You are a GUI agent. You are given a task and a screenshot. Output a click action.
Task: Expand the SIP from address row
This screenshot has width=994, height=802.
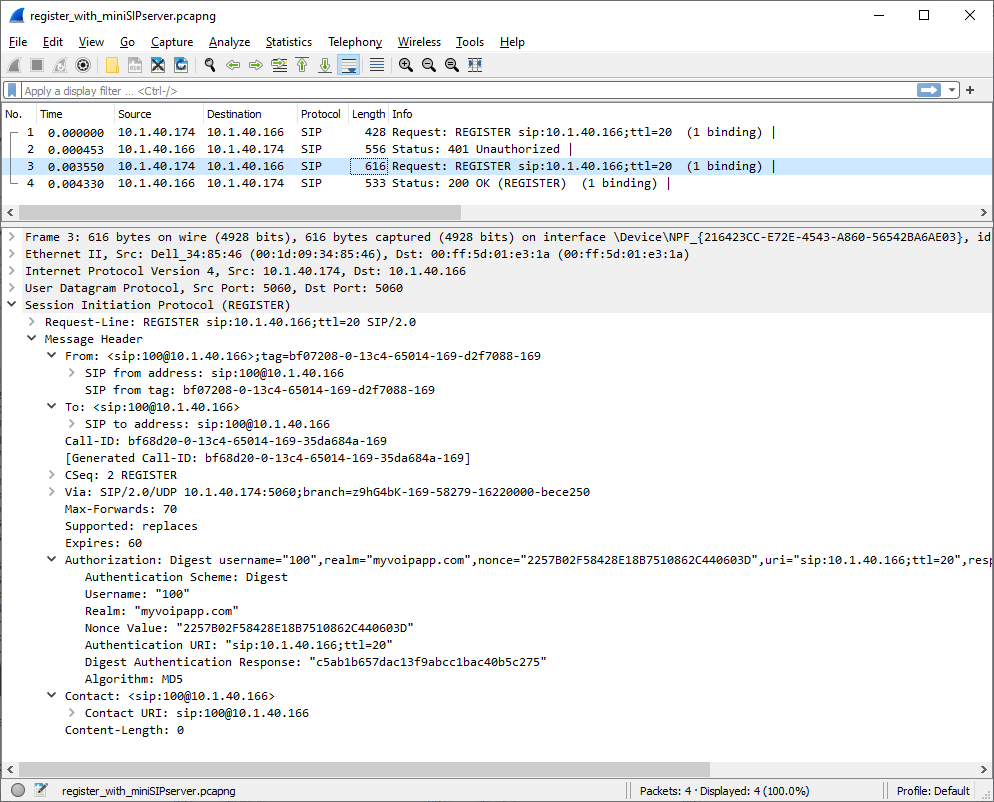click(x=72, y=373)
